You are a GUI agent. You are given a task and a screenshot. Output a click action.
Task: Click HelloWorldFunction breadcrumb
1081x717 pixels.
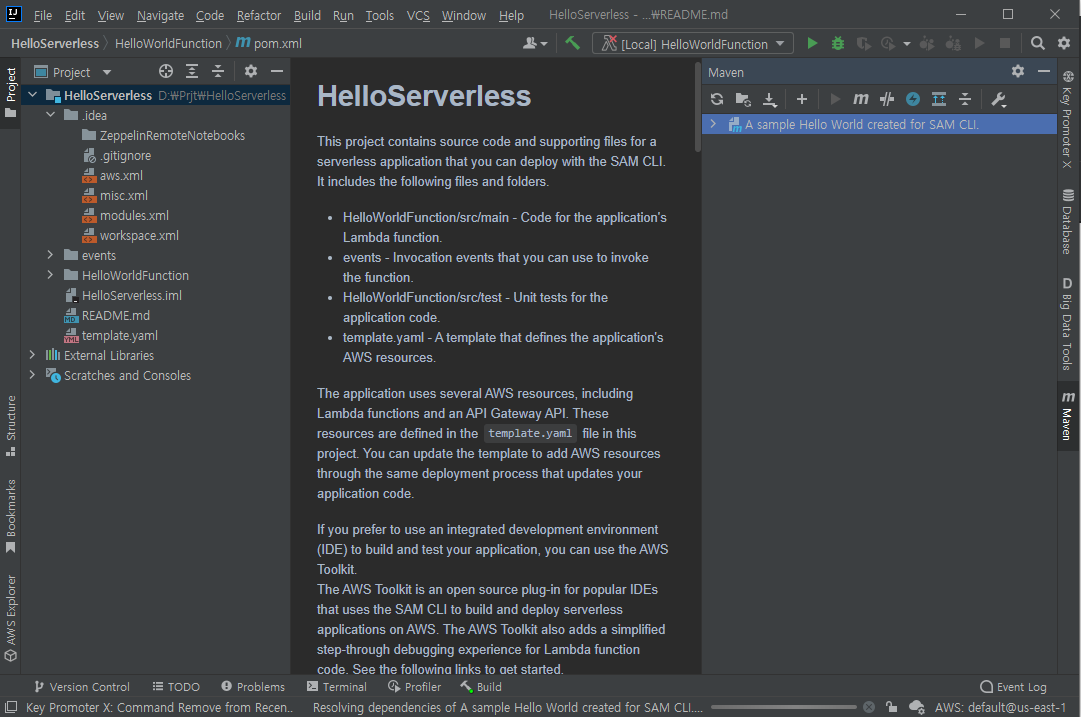pos(168,43)
